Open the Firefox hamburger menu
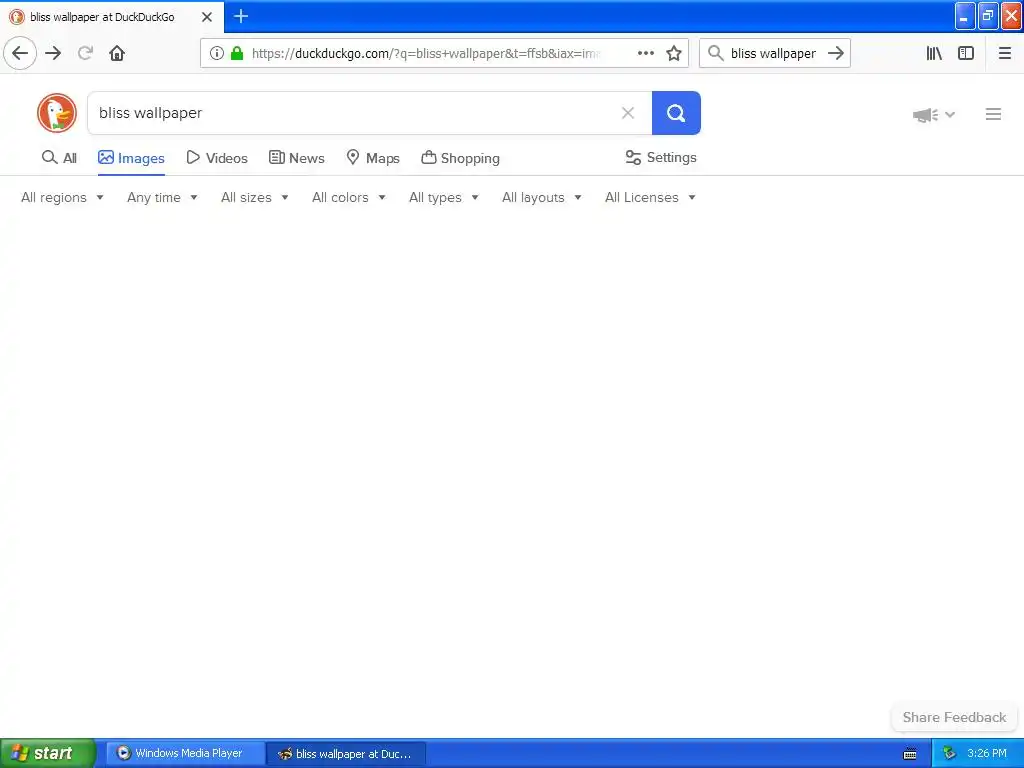This screenshot has height=768, width=1024. click(1005, 53)
